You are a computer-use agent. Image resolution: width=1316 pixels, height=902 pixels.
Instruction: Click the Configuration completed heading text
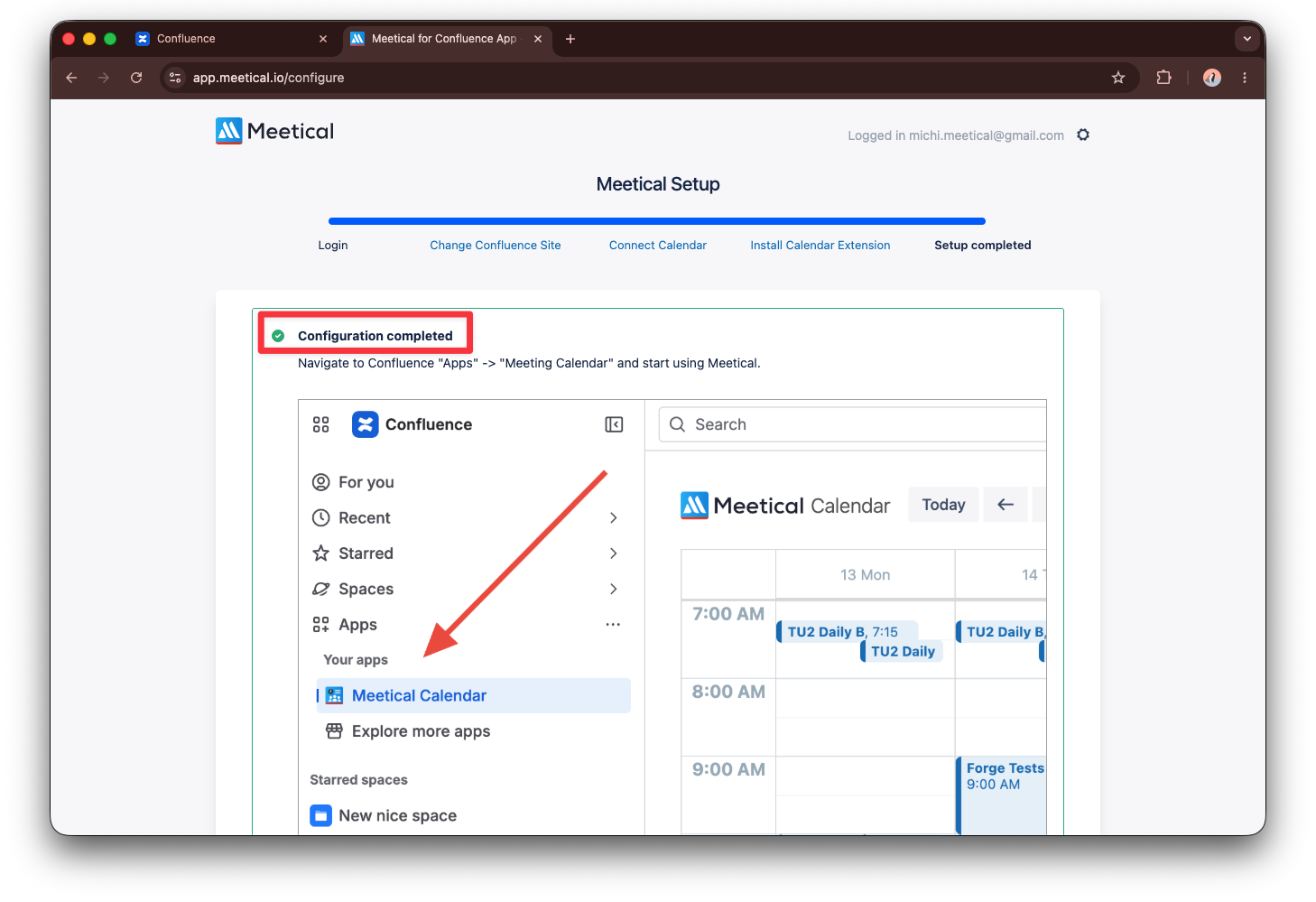coord(375,336)
